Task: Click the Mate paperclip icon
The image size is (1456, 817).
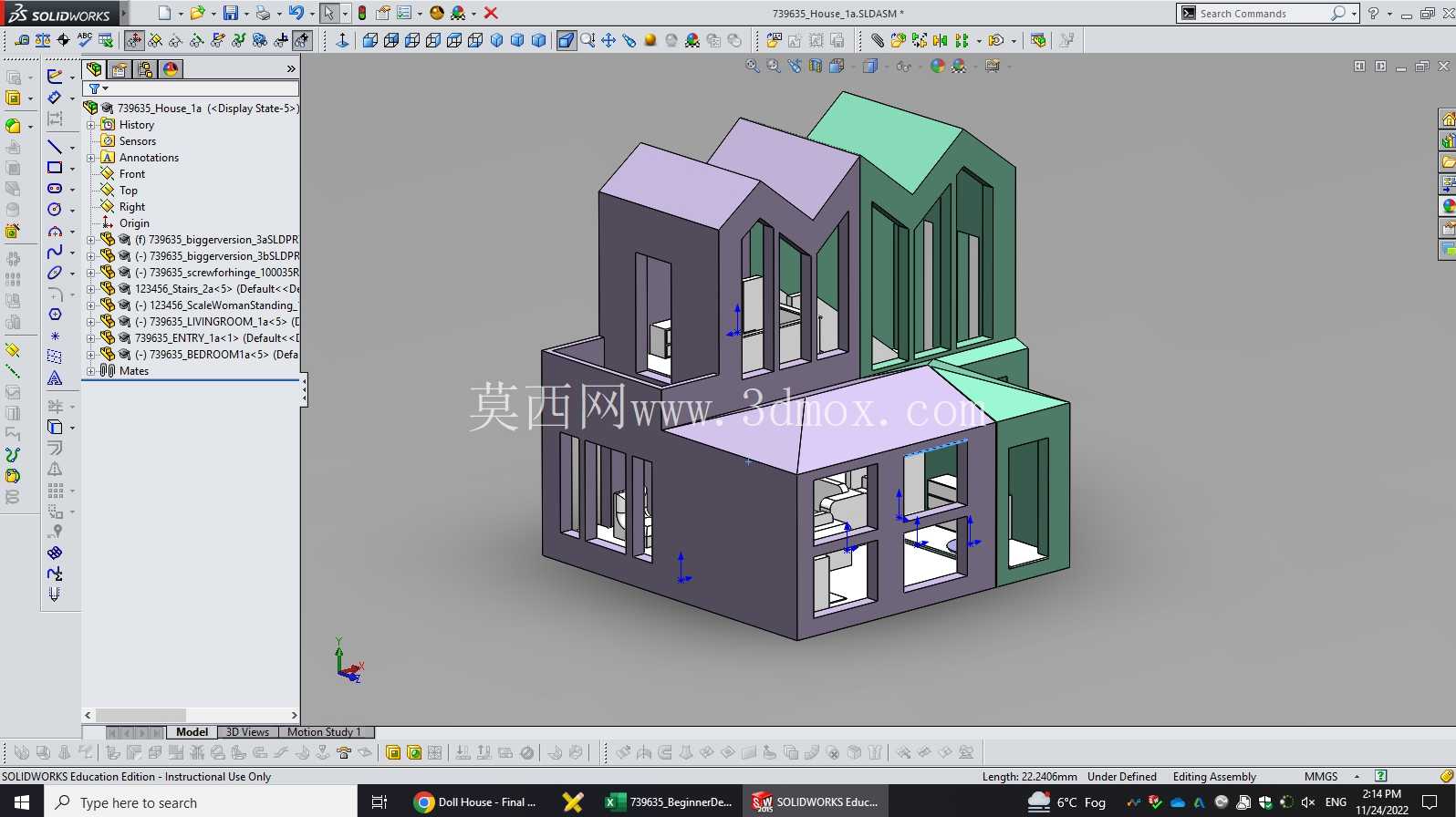Action: [x=877, y=40]
